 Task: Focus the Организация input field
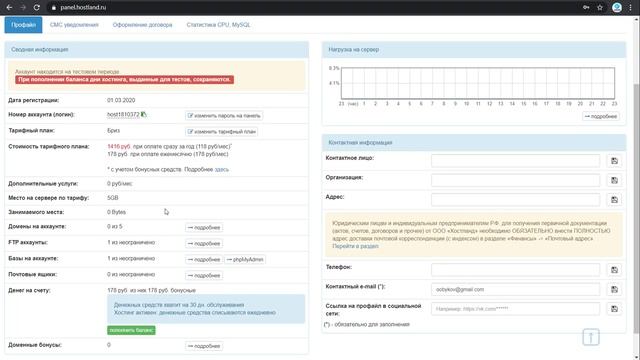[x=516, y=180]
